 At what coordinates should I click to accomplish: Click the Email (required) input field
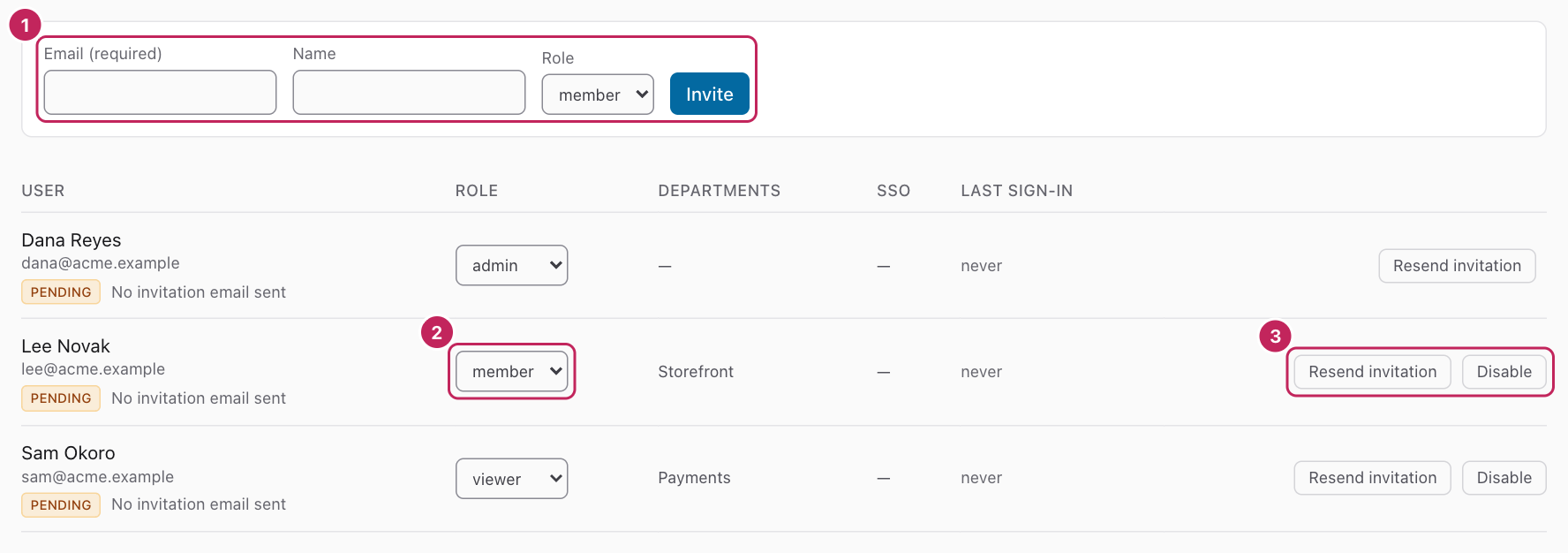(x=160, y=93)
